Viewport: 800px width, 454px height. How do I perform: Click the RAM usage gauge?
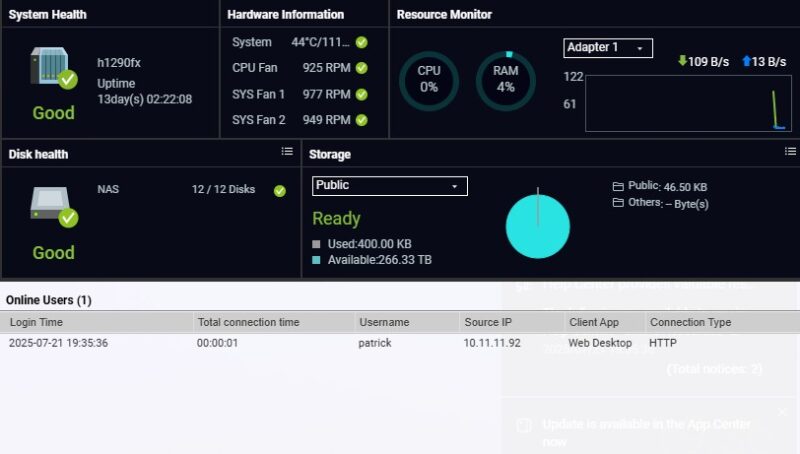click(x=506, y=81)
